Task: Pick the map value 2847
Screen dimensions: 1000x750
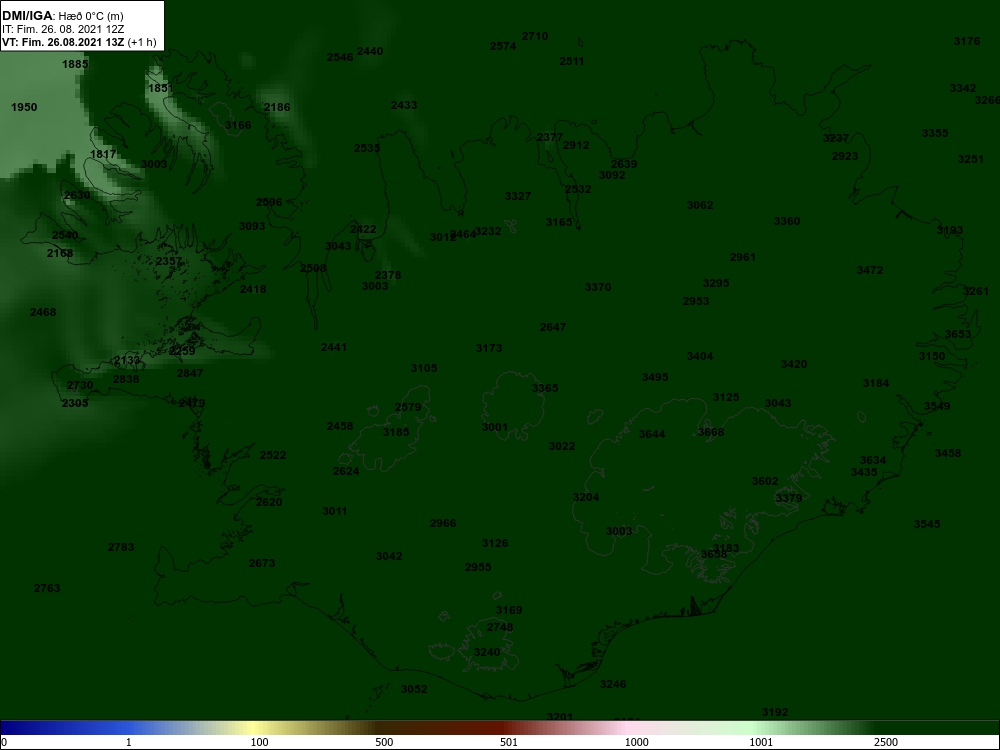Action: (190, 374)
